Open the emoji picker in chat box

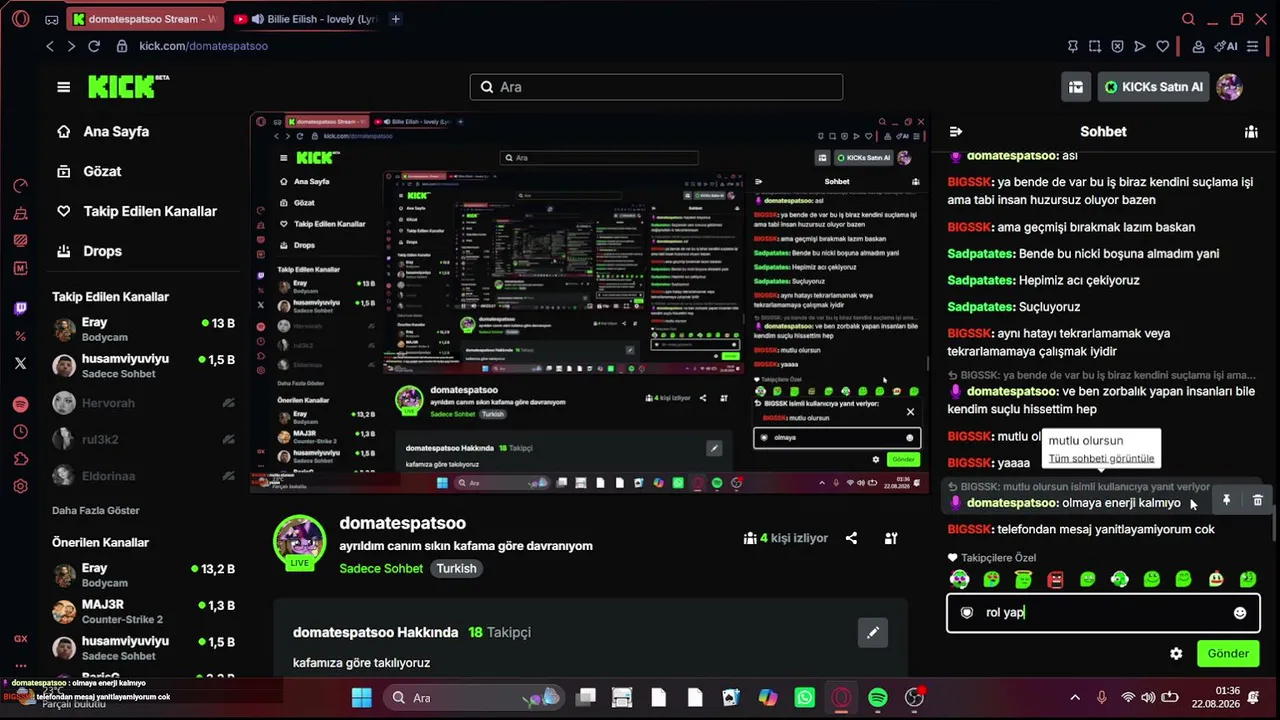click(1240, 613)
